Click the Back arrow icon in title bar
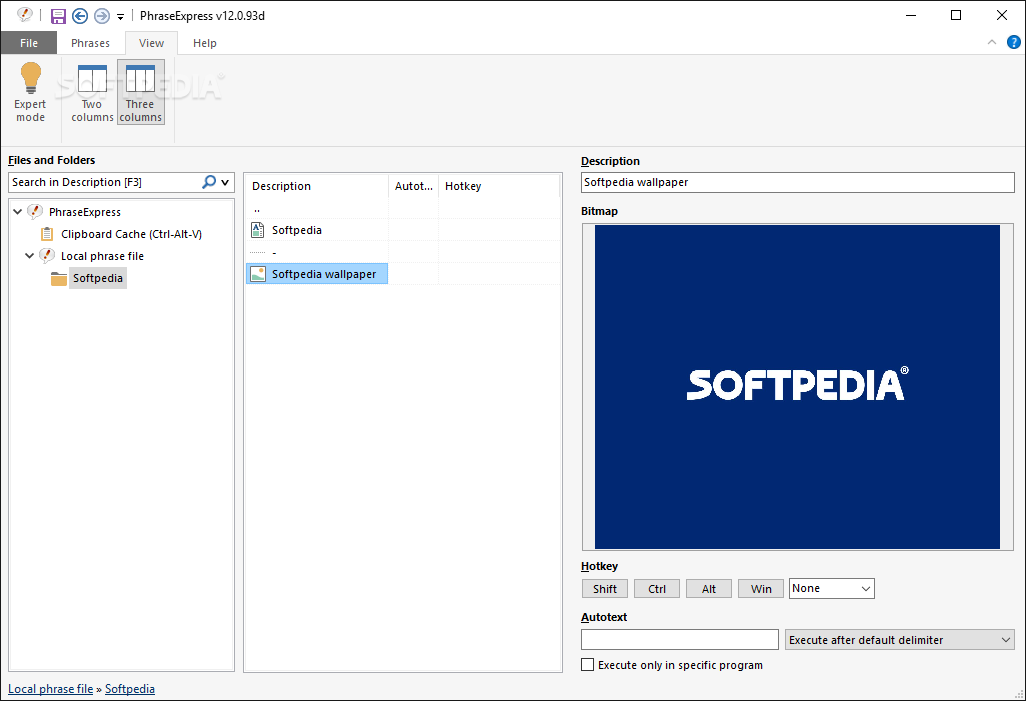This screenshot has height=701, width=1026. click(80, 16)
